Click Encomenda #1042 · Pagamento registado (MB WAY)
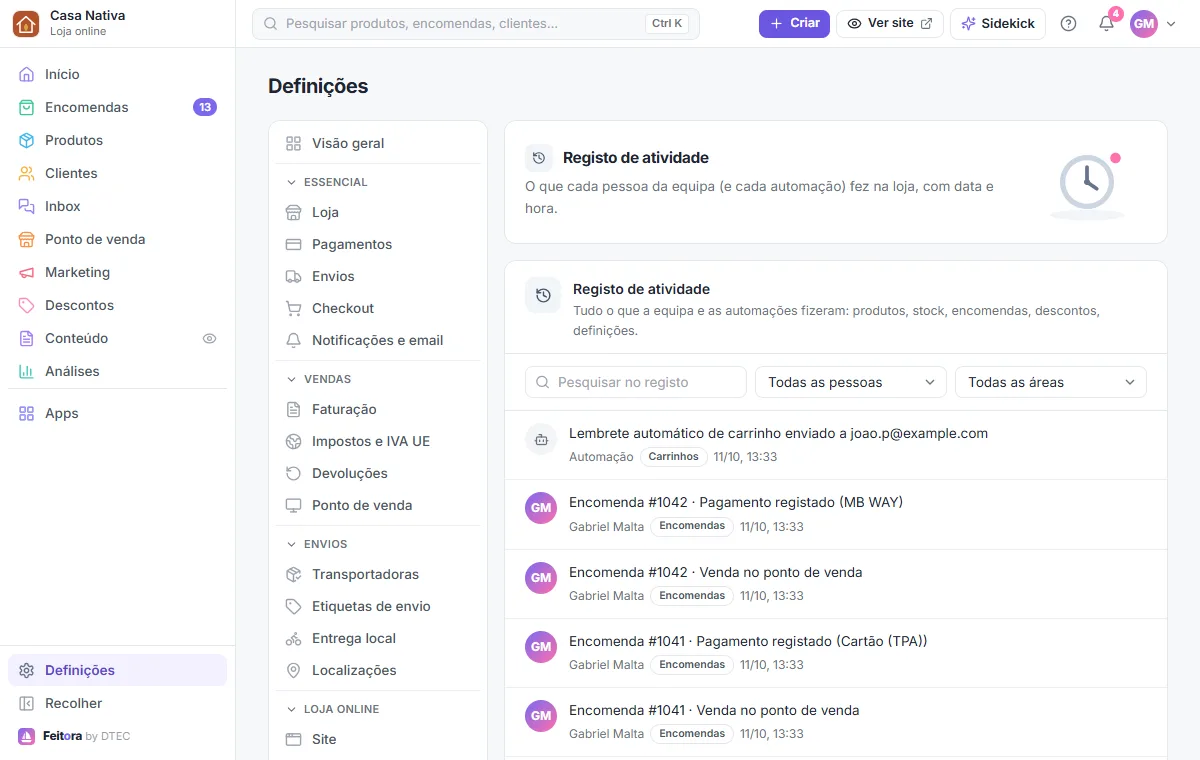The image size is (1200, 760). (x=736, y=503)
